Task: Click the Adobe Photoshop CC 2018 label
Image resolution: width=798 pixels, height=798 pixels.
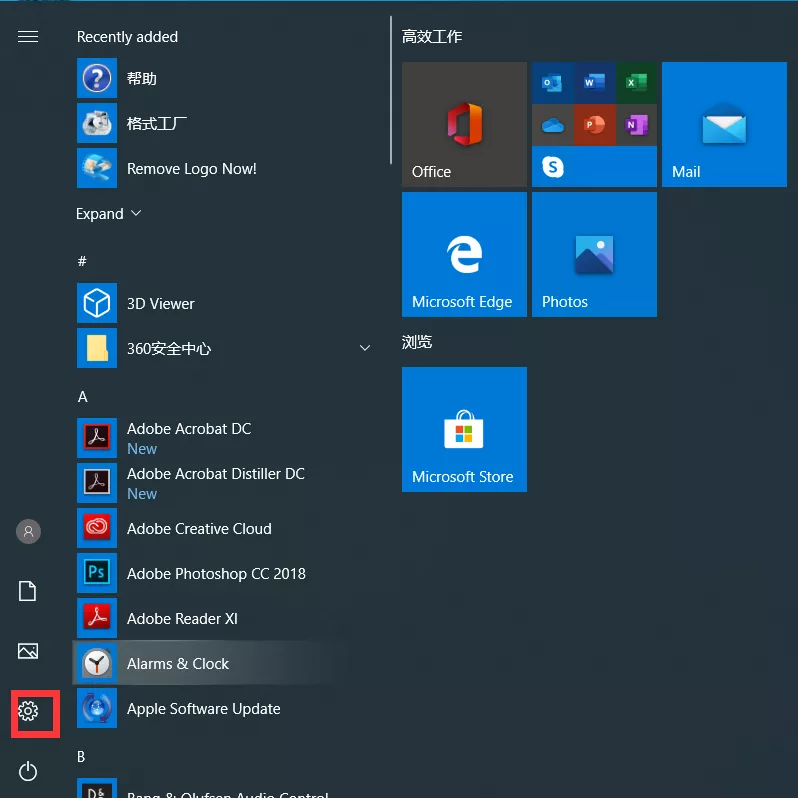Action: pyautogui.click(x=216, y=574)
